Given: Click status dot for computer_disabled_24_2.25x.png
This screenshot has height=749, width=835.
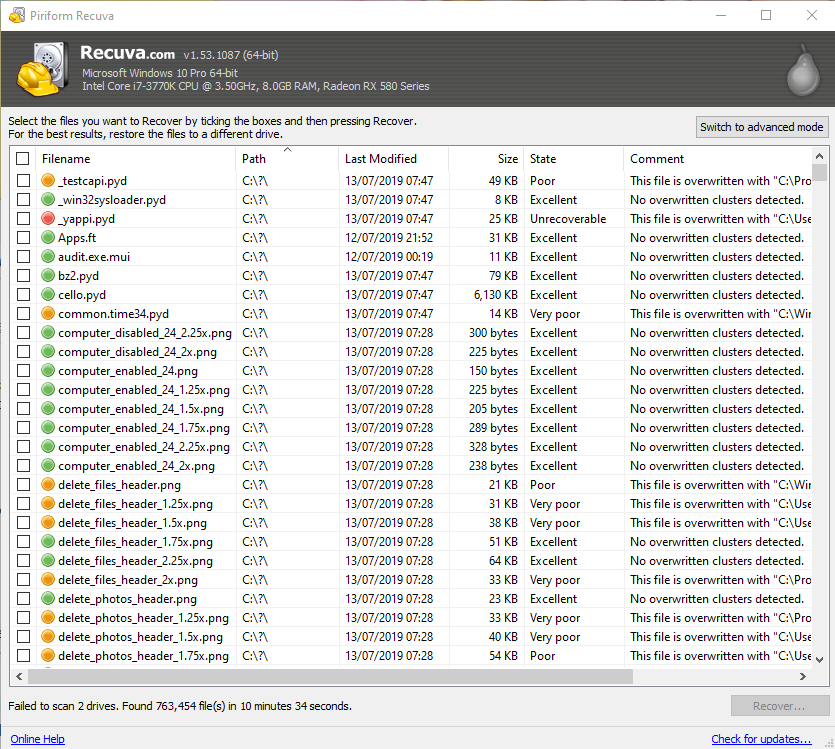Looking at the screenshot, I should 48,333.
